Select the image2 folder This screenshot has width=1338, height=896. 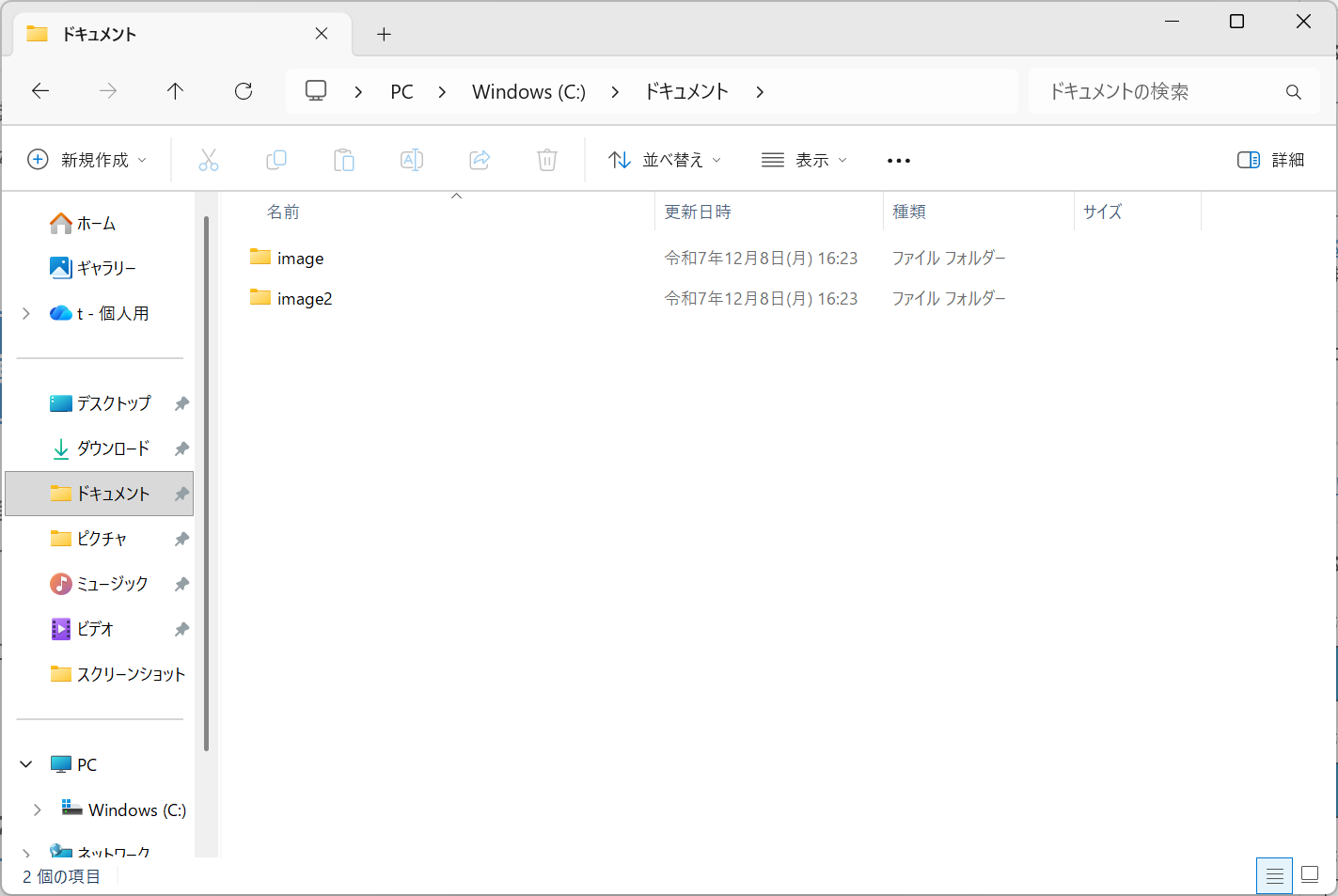pyautogui.click(x=304, y=299)
